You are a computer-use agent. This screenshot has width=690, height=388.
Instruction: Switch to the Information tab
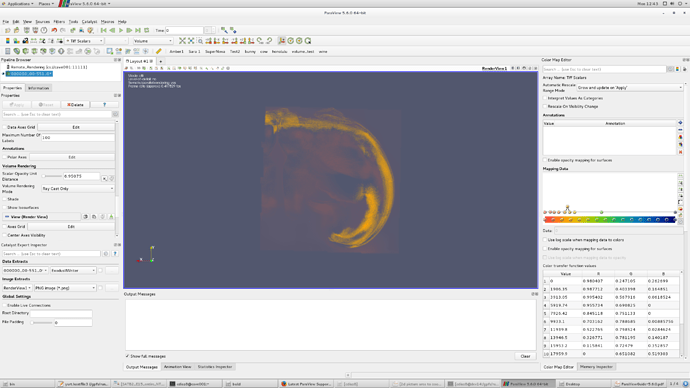point(39,88)
